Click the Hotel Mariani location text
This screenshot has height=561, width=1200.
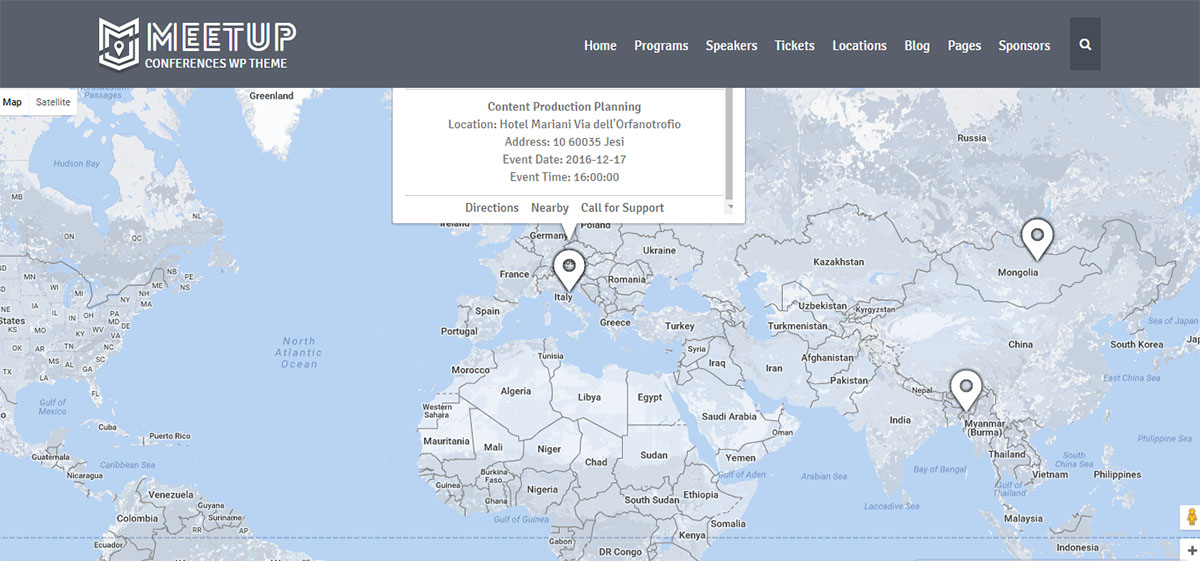(564, 124)
